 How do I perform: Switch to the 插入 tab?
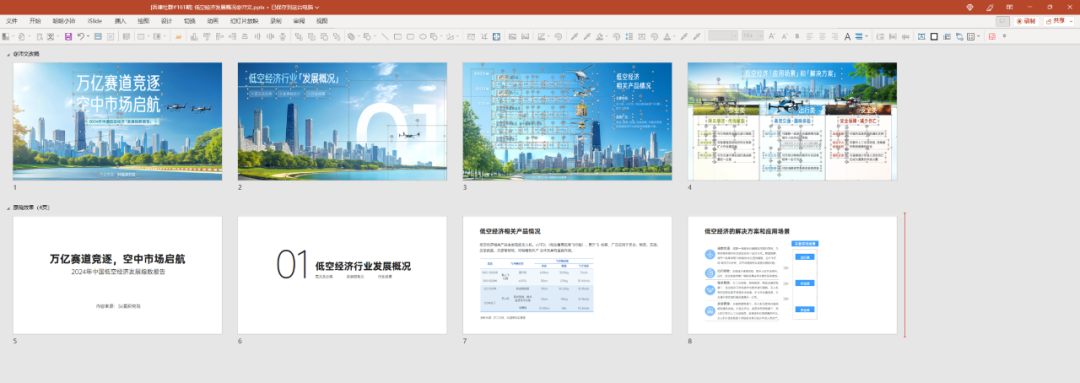pos(121,21)
